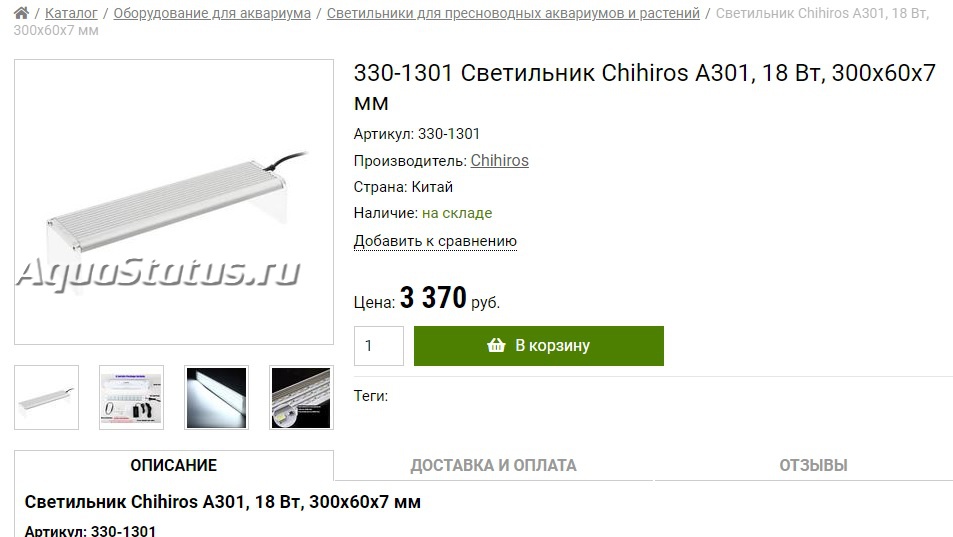Open the ОТЗЫВЫ tab
The height and width of the screenshot is (537, 953).
point(813,465)
